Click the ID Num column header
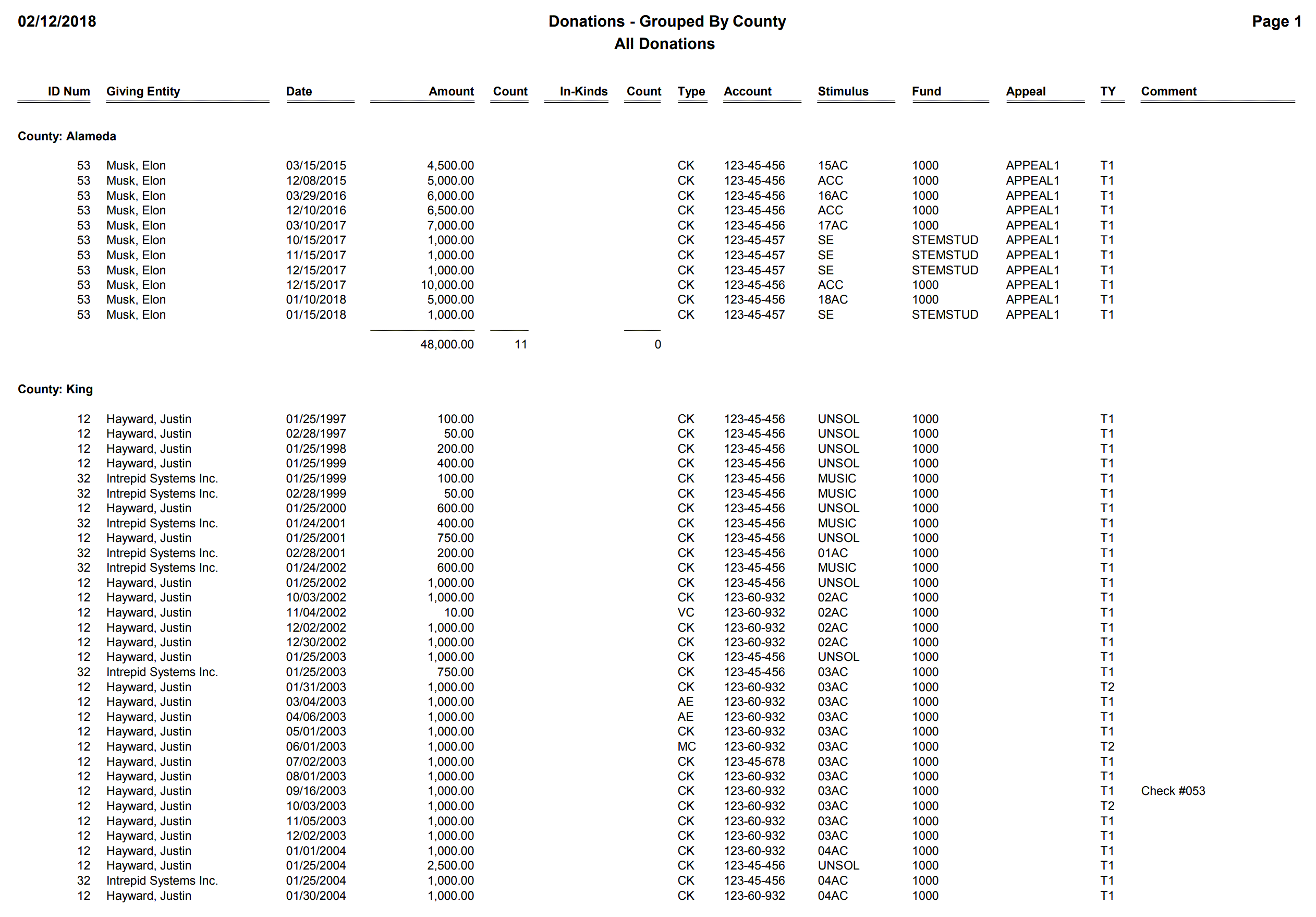Screen dimensions: 1316x917 69,92
